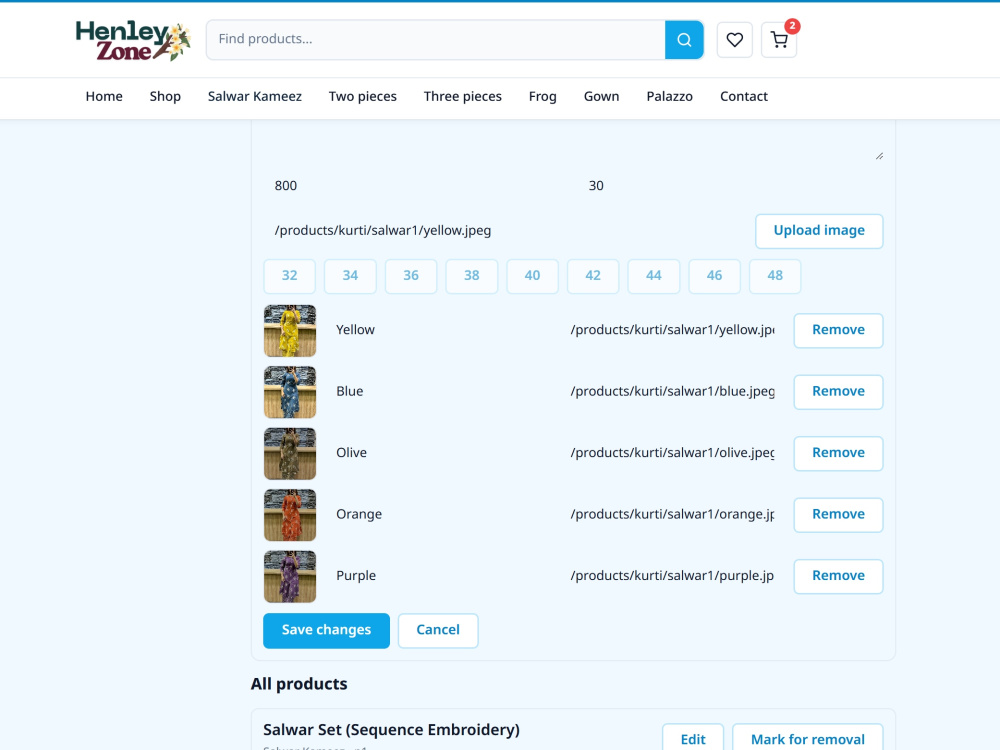This screenshot has height=750, width=1000.
Task: Toggle size 34
Action: (x=350, y=276)
